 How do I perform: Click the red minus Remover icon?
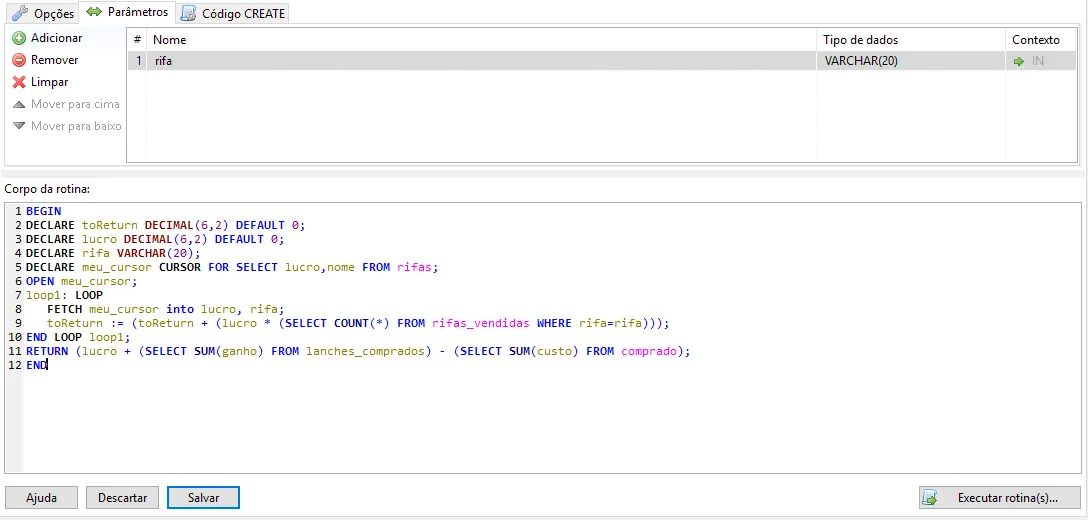(19, 60)
